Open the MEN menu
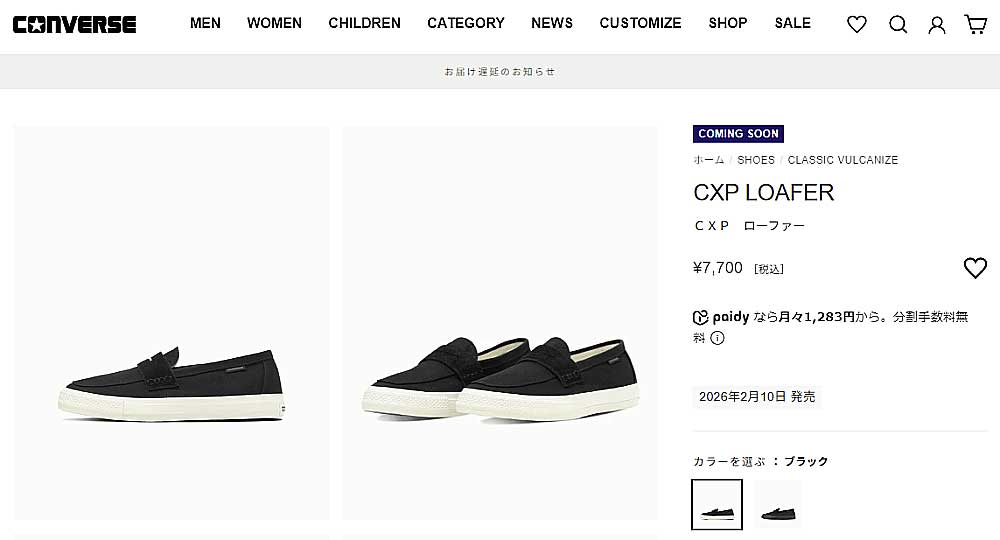The image size is (1000, 540). coord(205,23)
